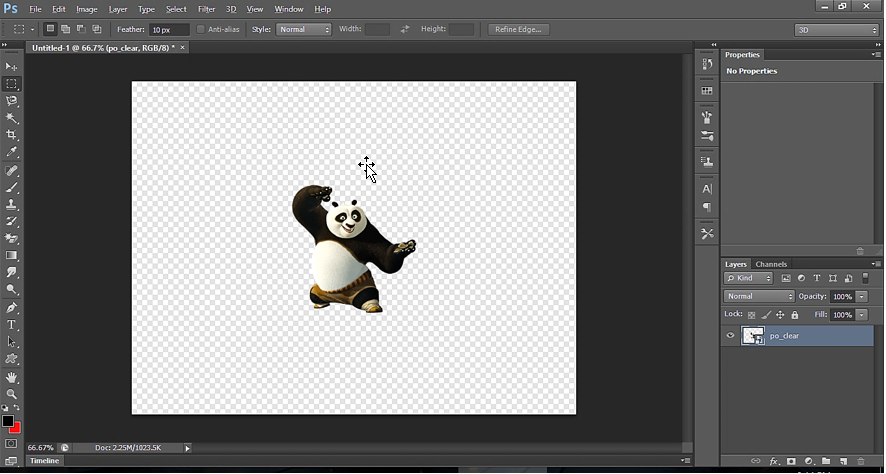This screenshot has width=886, height=474.
Task: Select the Magic Wand tool
Action: point(11,118)
